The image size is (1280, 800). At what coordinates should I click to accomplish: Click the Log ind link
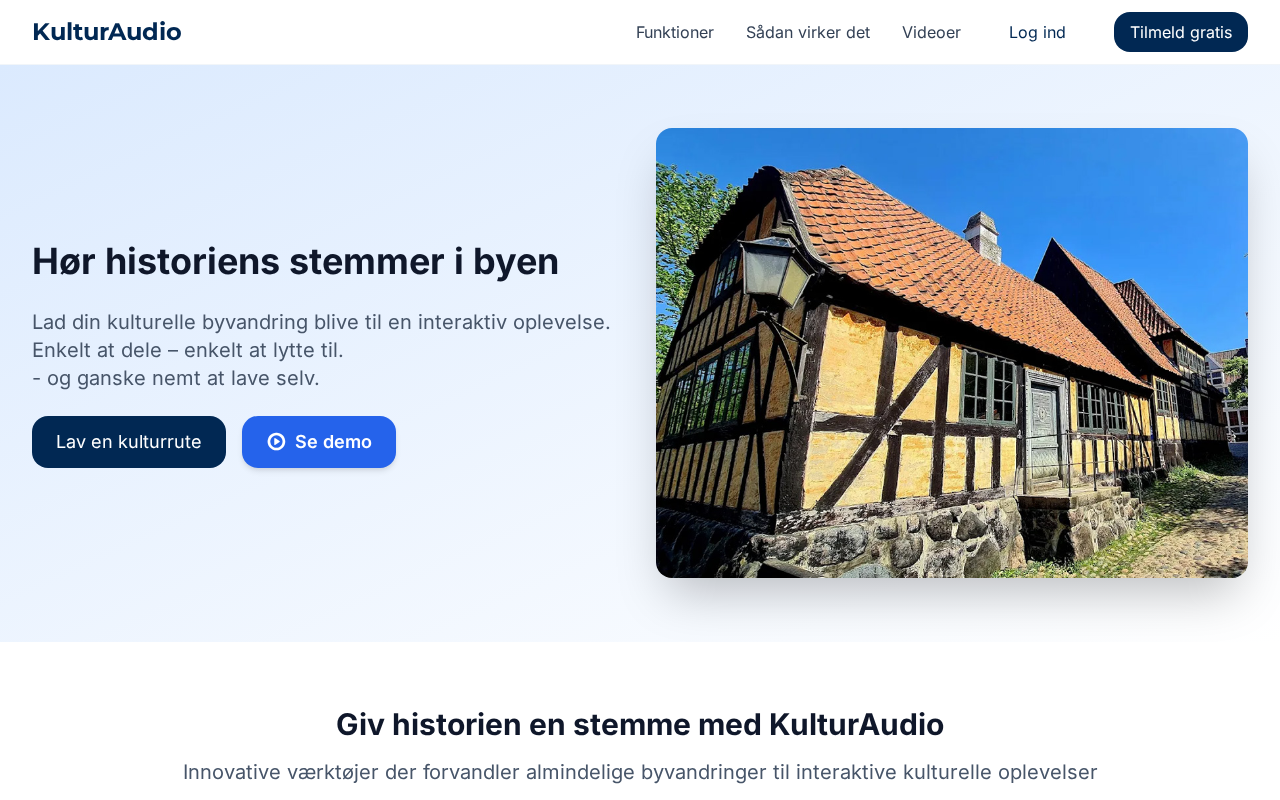tap(1037, 32)
